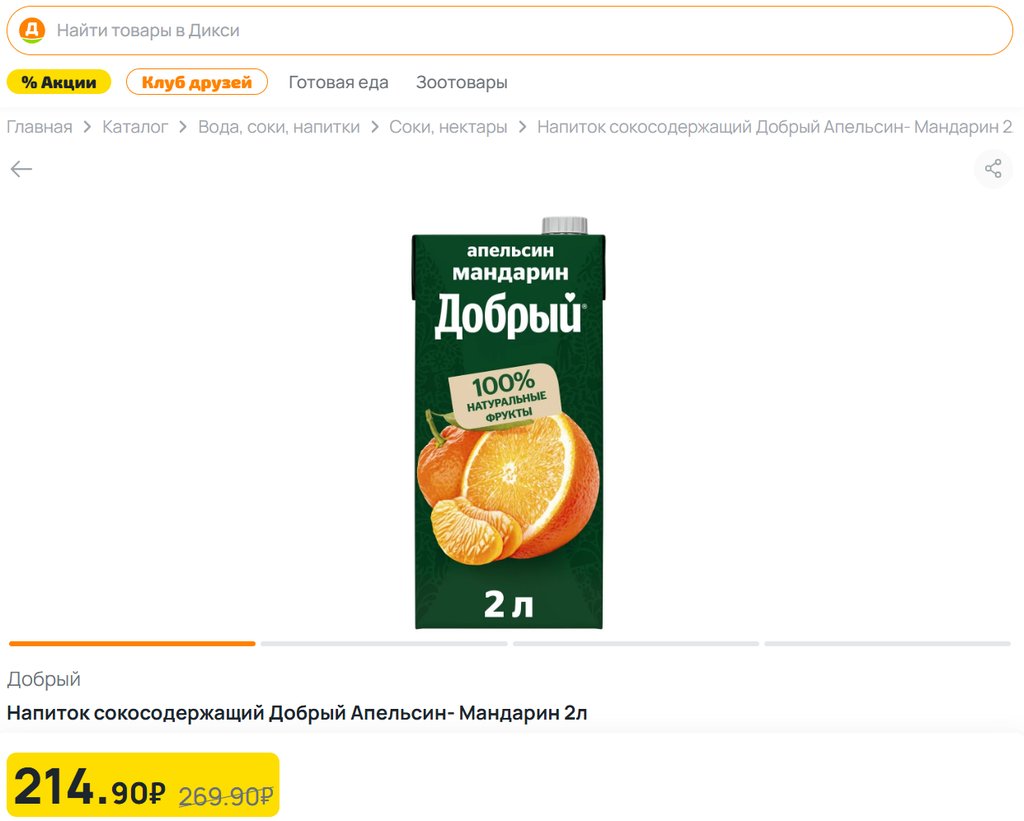1024x821 pixels.
Task: Click the chevron after Главная breadcrumb
Action: pos(87,127)
